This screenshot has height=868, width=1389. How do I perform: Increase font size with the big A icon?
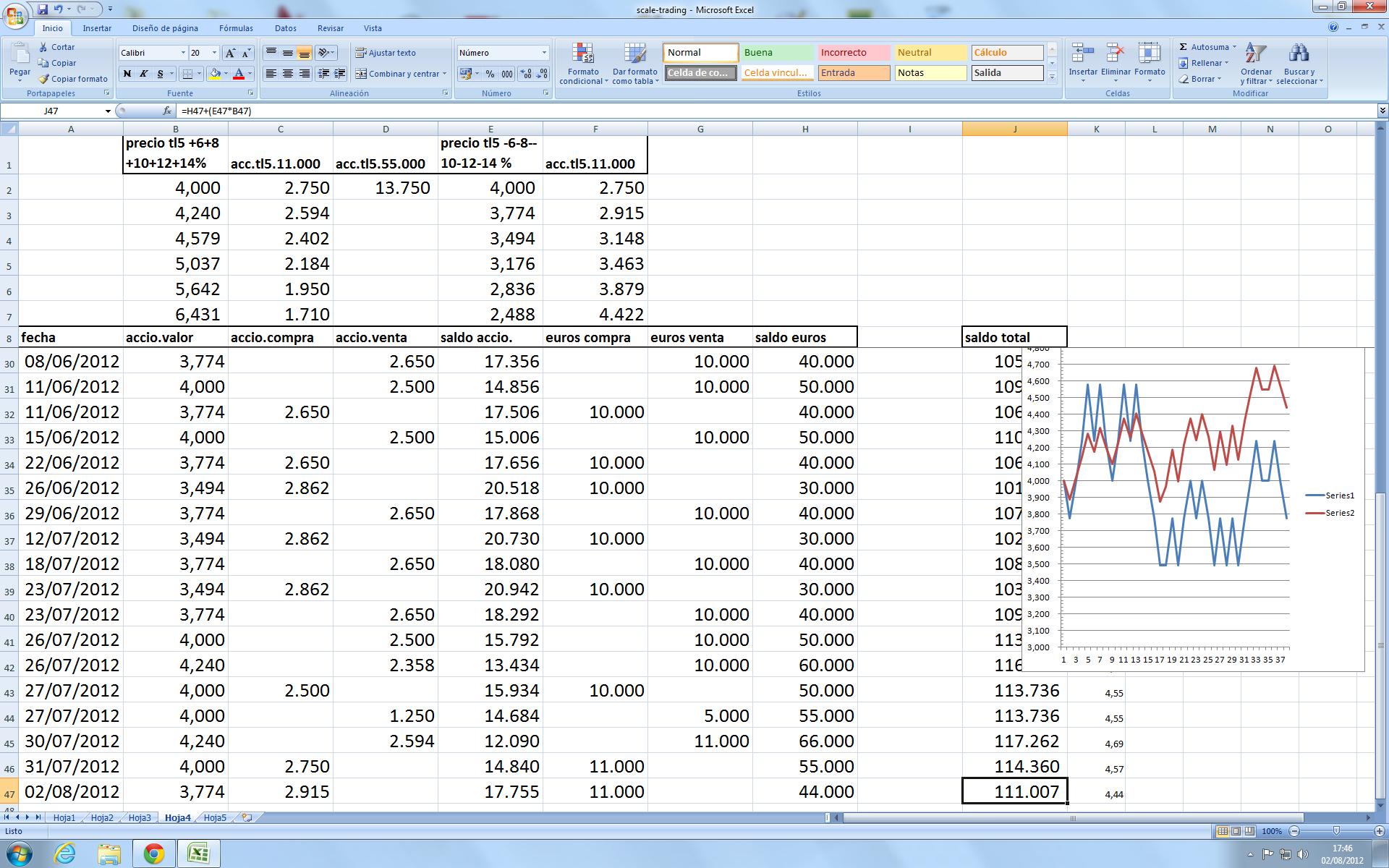click(230, 53)
